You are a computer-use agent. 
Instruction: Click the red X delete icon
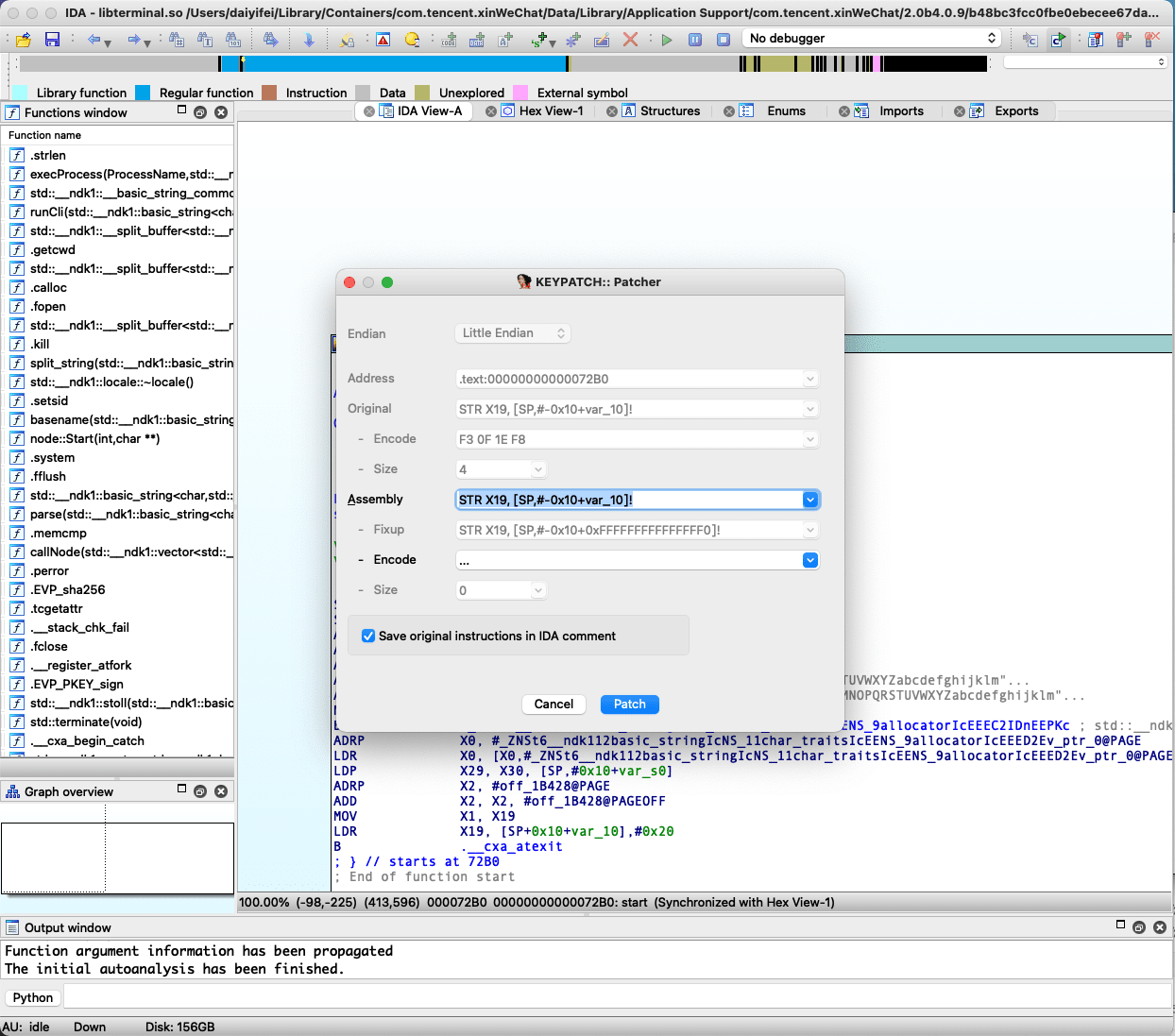click(x=630, y=40)
